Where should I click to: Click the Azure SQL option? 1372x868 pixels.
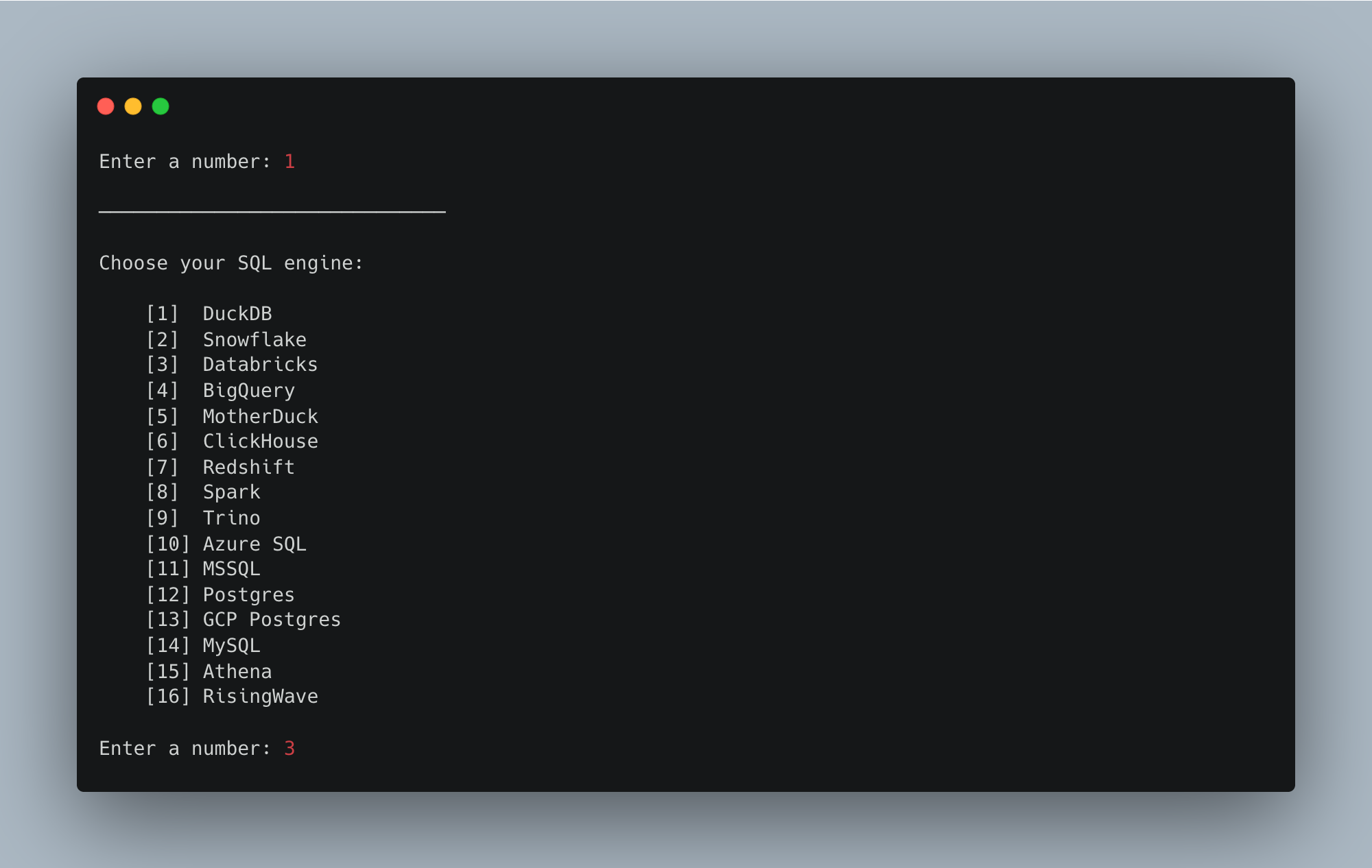coord(254,544)
